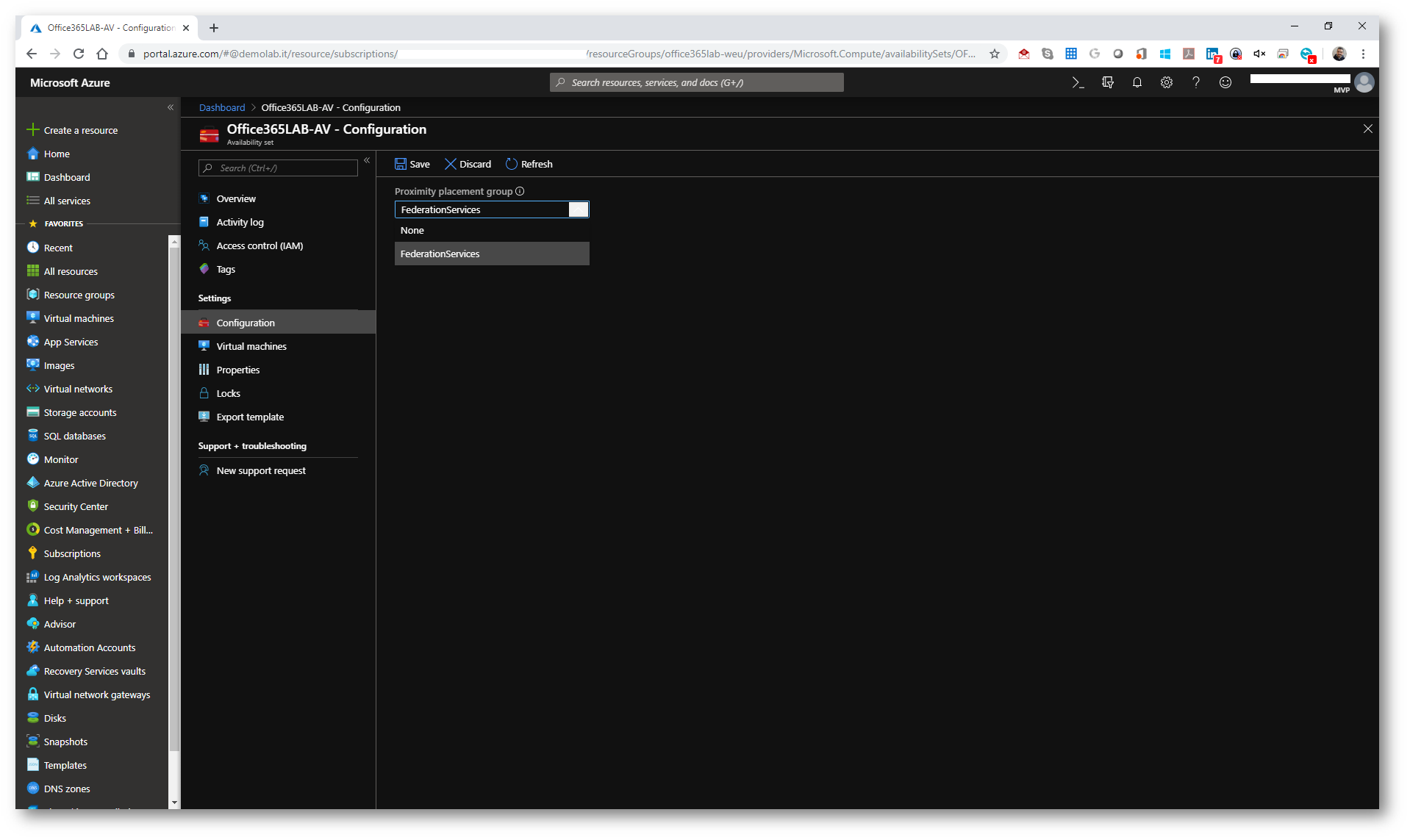Close the Office365LAB-AV browser tab
Image resolution: width=1410 pixels, height=840 pixels.
click(186, 28)
